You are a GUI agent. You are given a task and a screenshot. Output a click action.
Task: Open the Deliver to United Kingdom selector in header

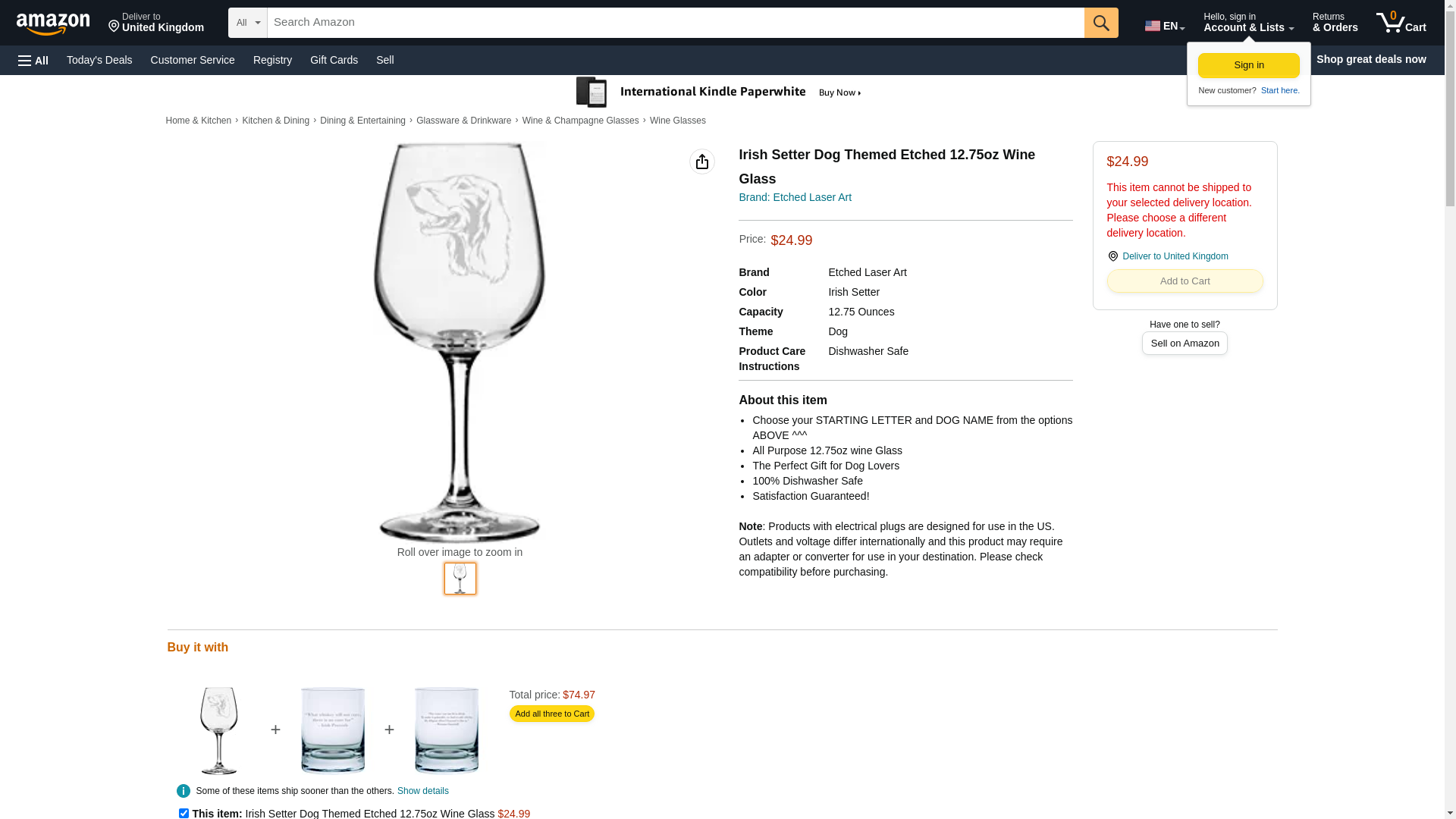[x=156, y=23]
